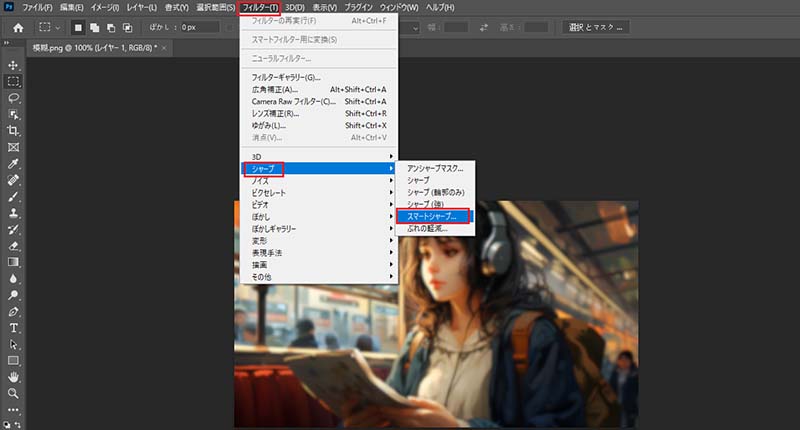800x430 pixels.
Task: Select the Pen tool
Action: [13, 311]
